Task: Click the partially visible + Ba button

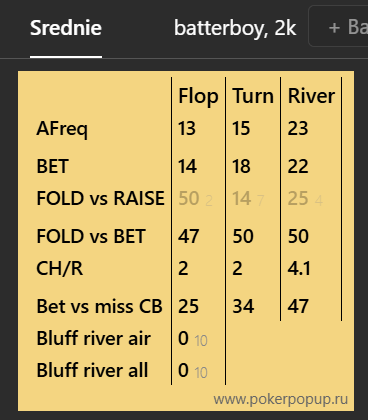Action: coord(339,26)
